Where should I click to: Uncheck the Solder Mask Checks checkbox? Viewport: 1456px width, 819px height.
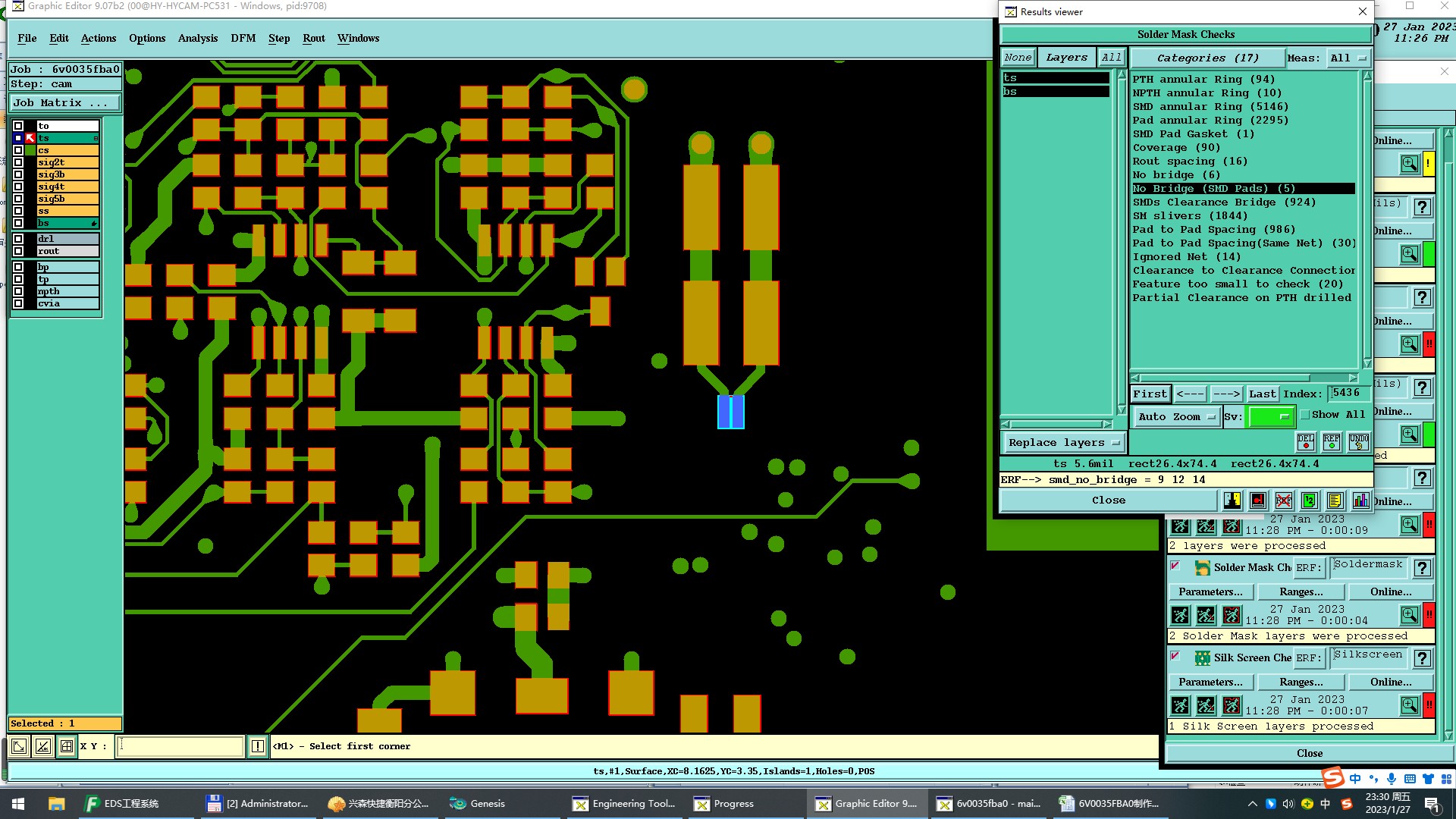(1175, 566)
